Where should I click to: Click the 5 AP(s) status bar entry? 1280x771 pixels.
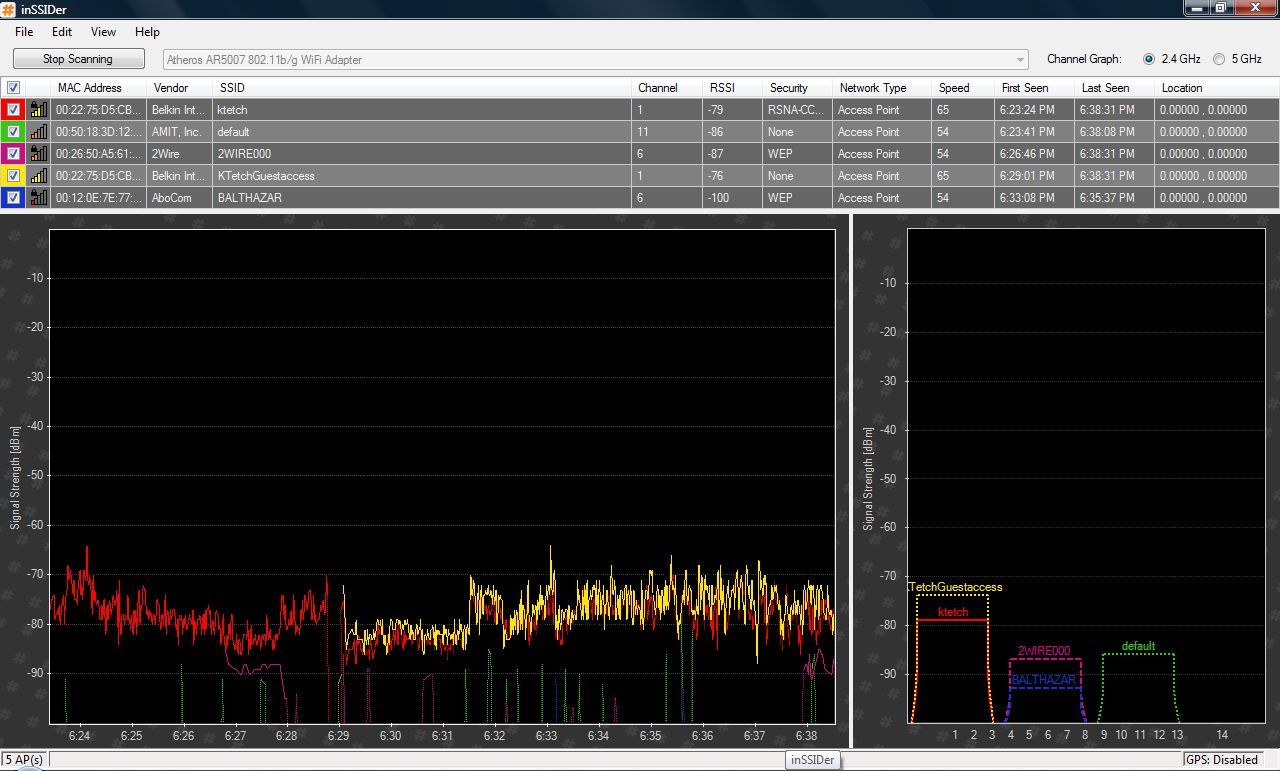click(24, 760)
